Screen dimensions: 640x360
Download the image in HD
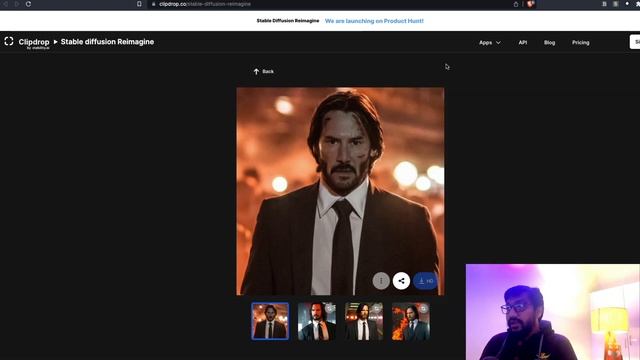[x=425, y=281]
